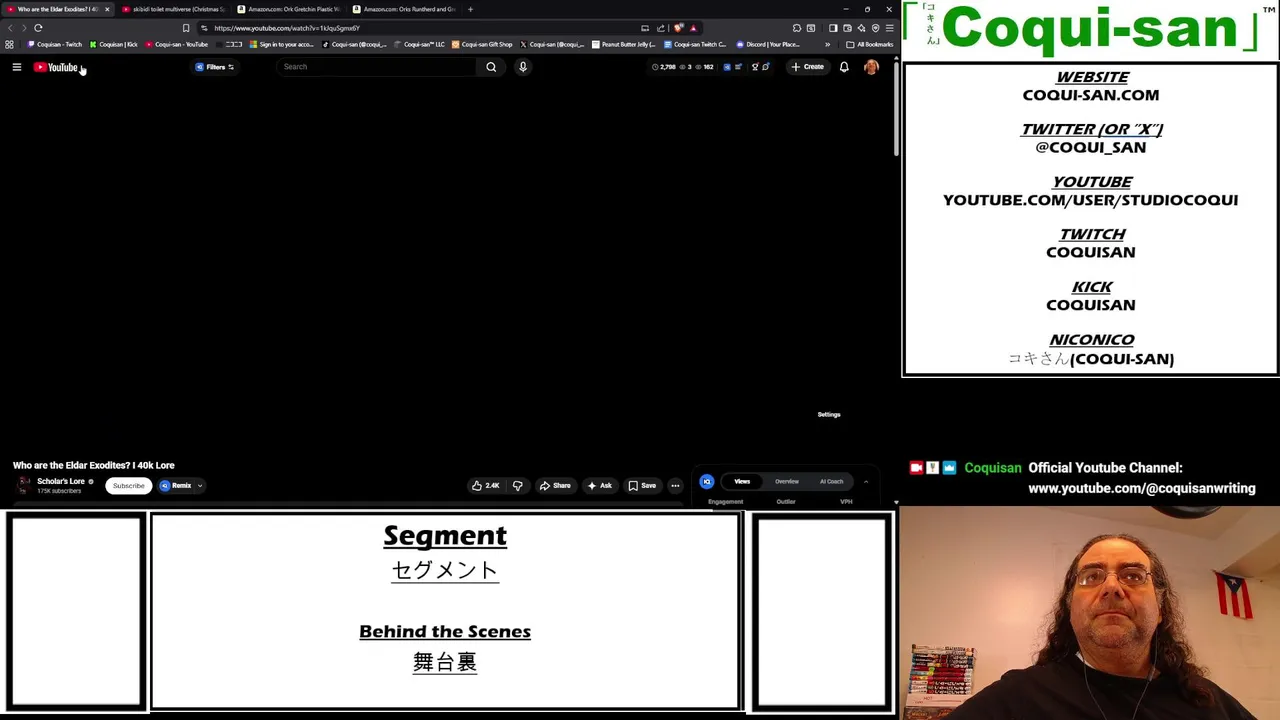This screenshot has height=720, width=1280.
Task: Open Coquisan - Twitch bookmark
Action: [55, 44]
